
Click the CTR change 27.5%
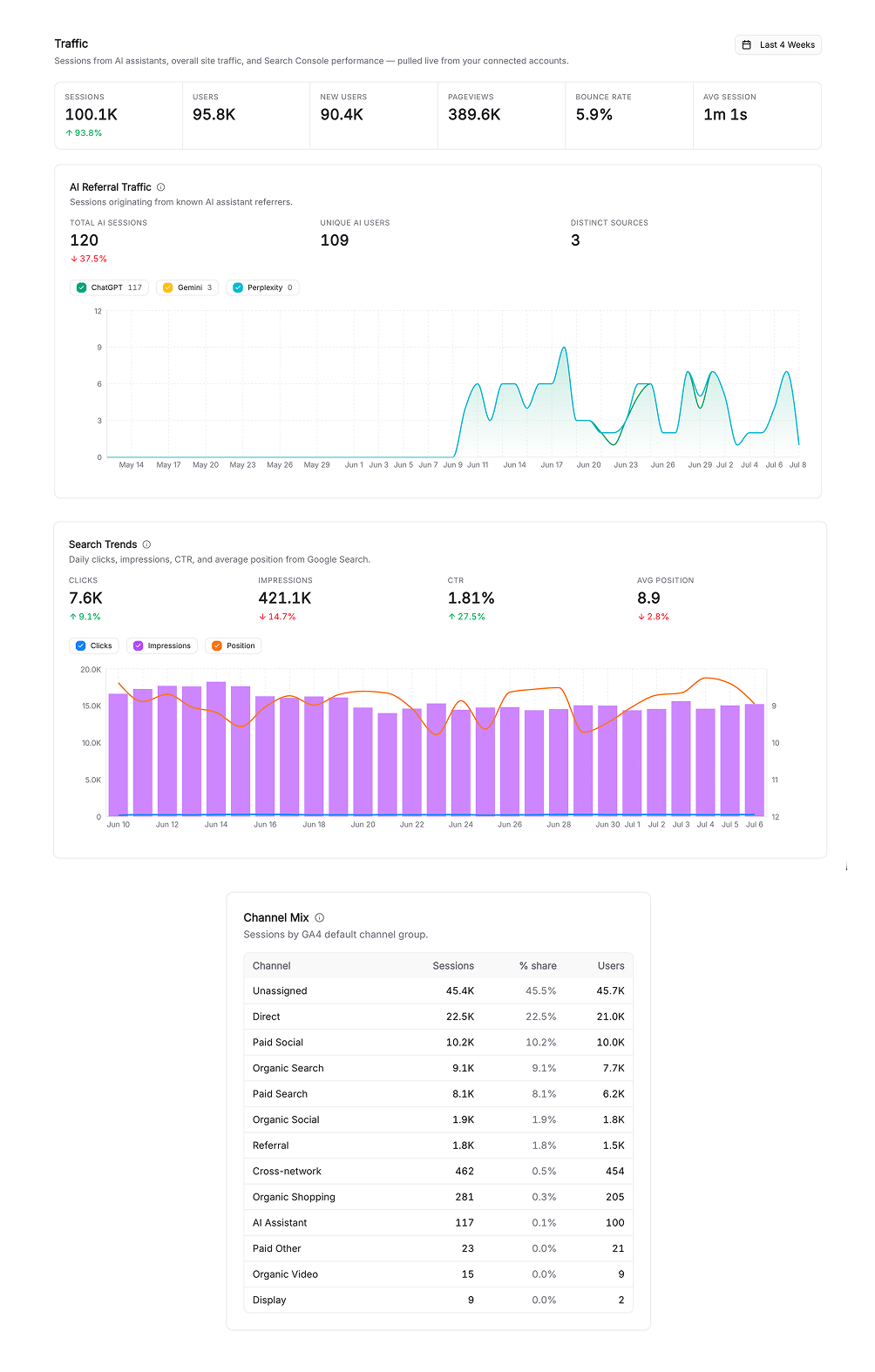click(x=467, y=617)
